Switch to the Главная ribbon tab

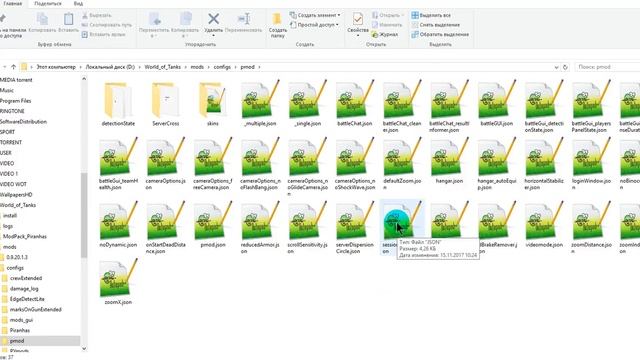13,3
